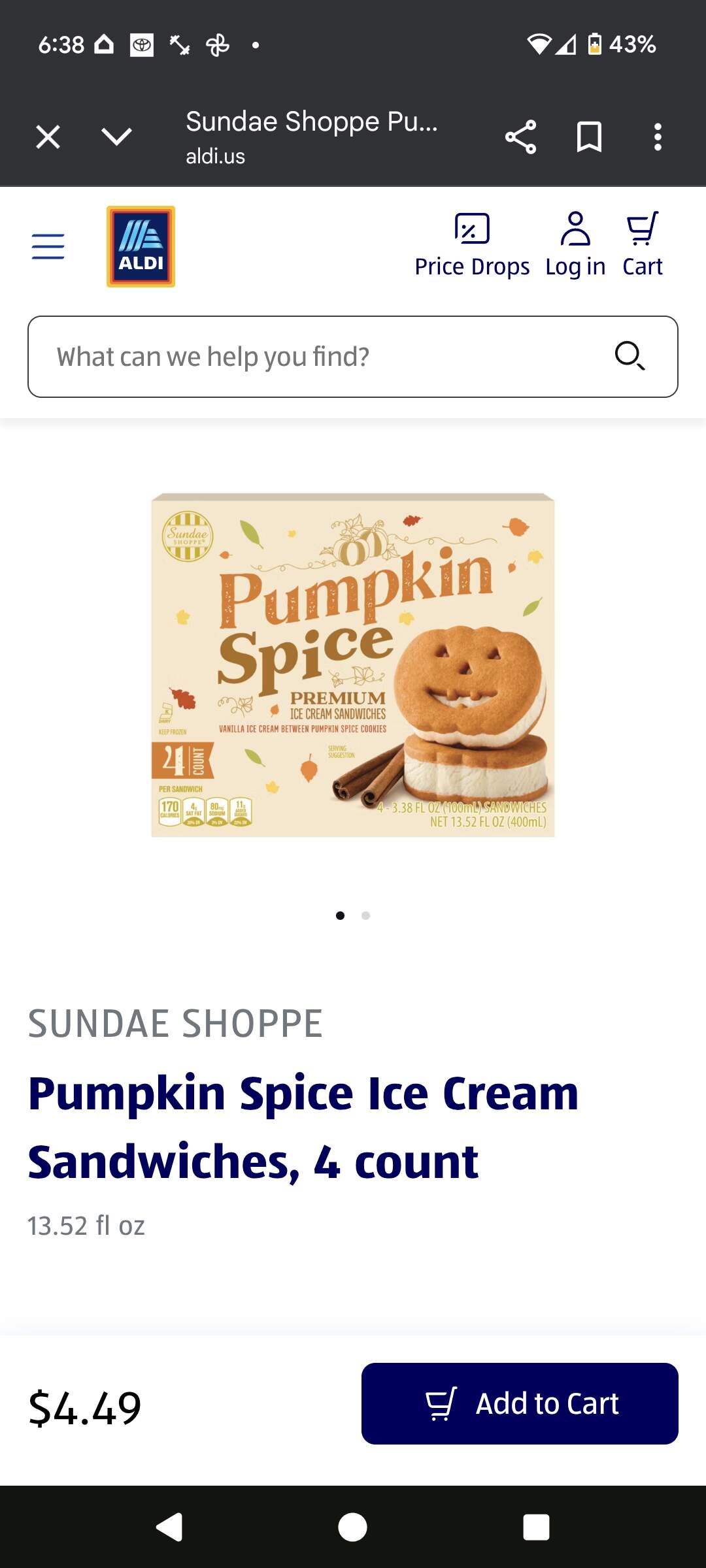Tap the Pumpkin Spice product image
The height and width of the screenshot is (1568, 706).
[353, 665]
